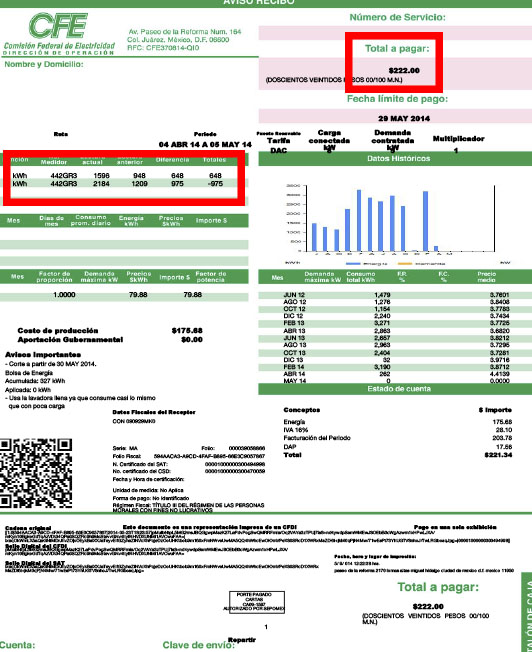Select government contribution amount '$0.00'

click(192, 340)
